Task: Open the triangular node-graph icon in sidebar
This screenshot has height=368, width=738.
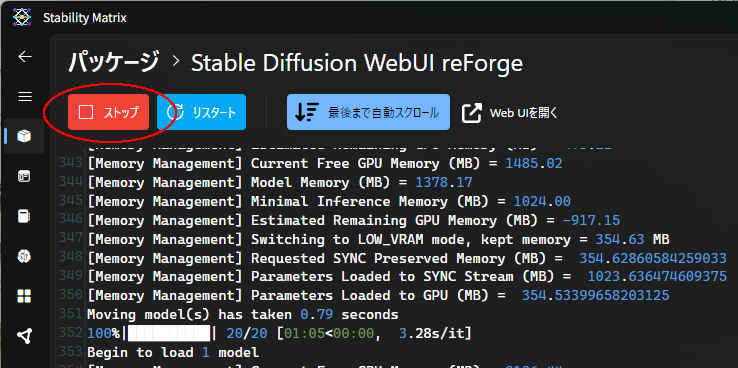Action: [x=24, y=336]
